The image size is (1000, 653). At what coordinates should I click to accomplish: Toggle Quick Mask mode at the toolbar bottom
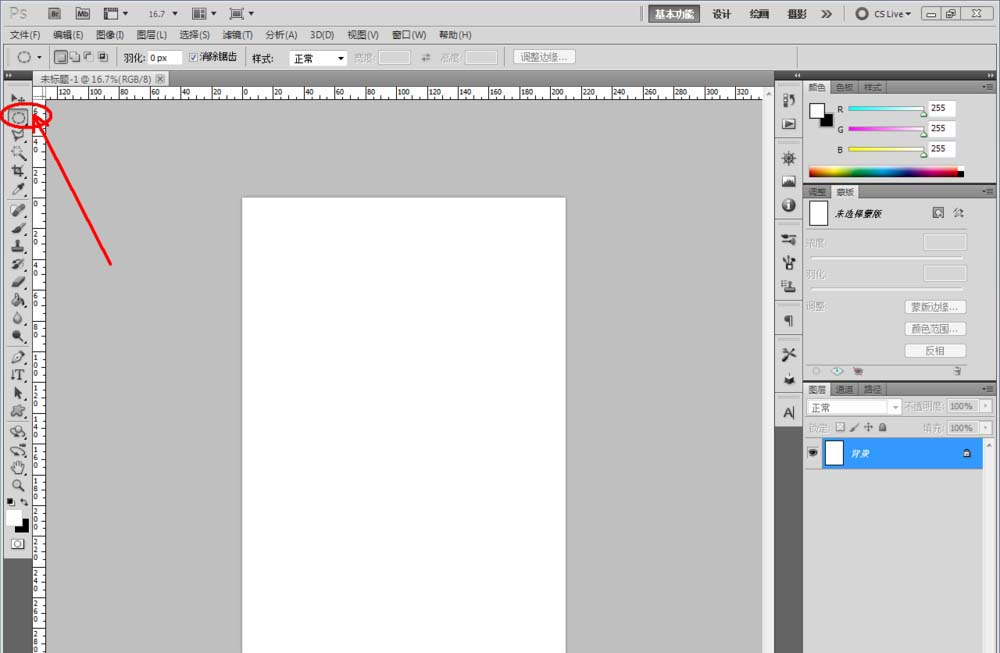(17, 544)
